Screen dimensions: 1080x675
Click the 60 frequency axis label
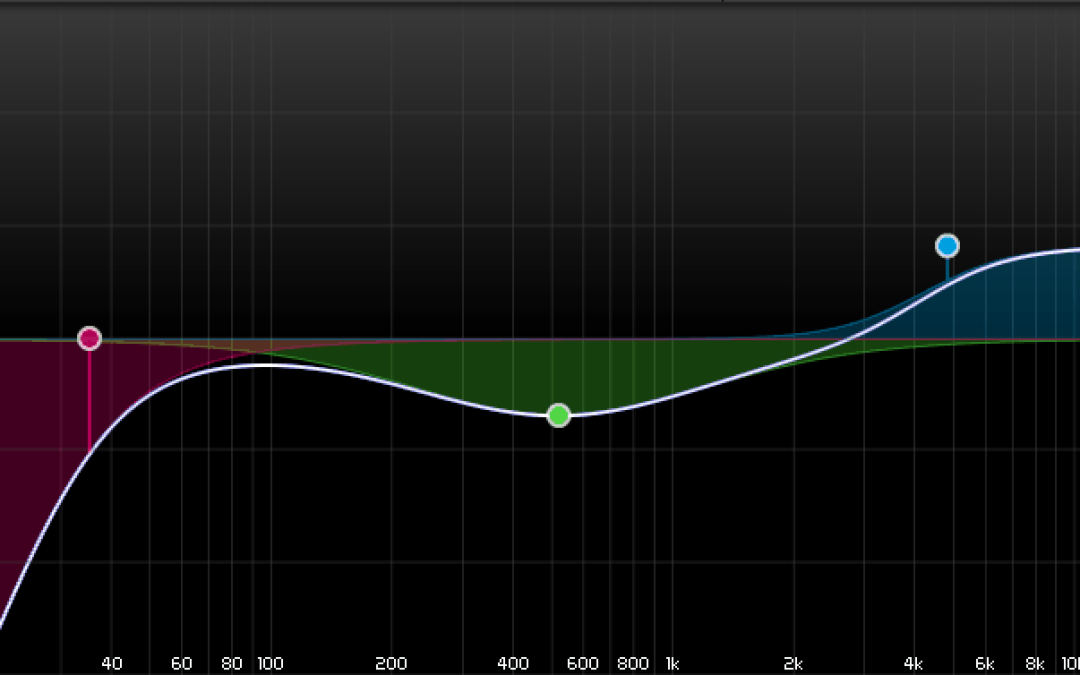click(x=182, y=664)
